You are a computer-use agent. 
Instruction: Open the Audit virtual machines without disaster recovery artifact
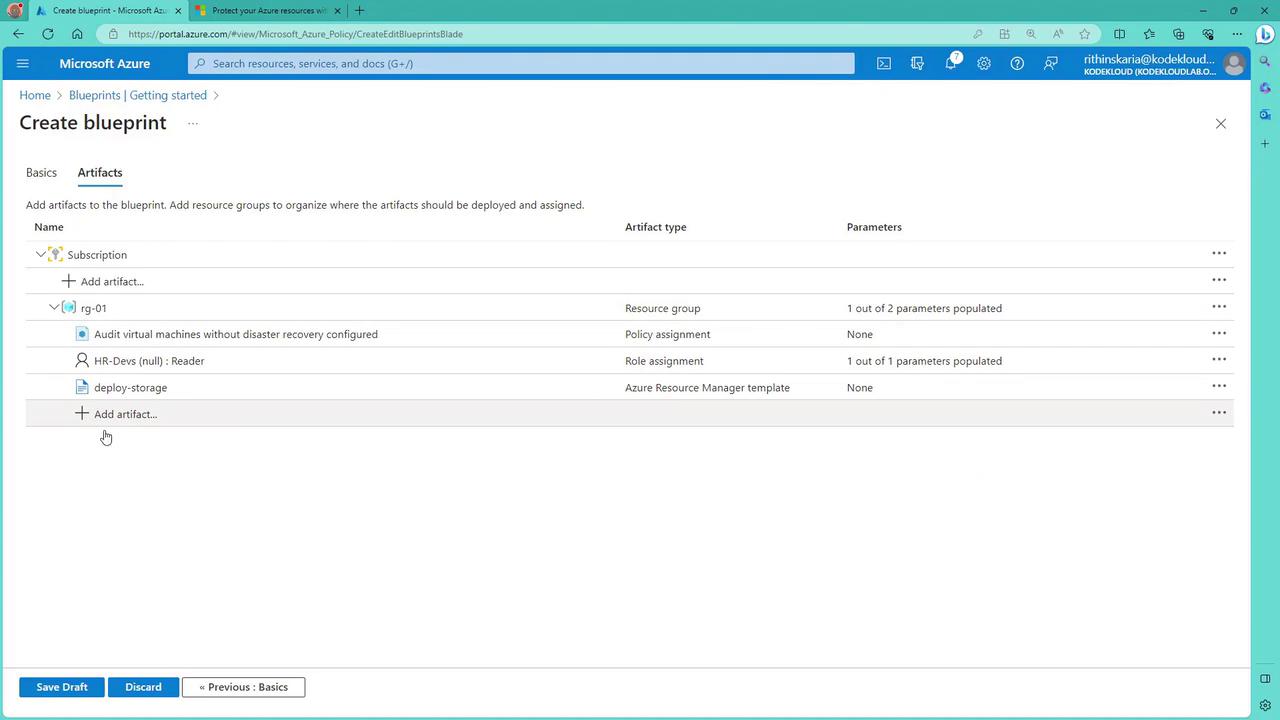coord(236,334)
